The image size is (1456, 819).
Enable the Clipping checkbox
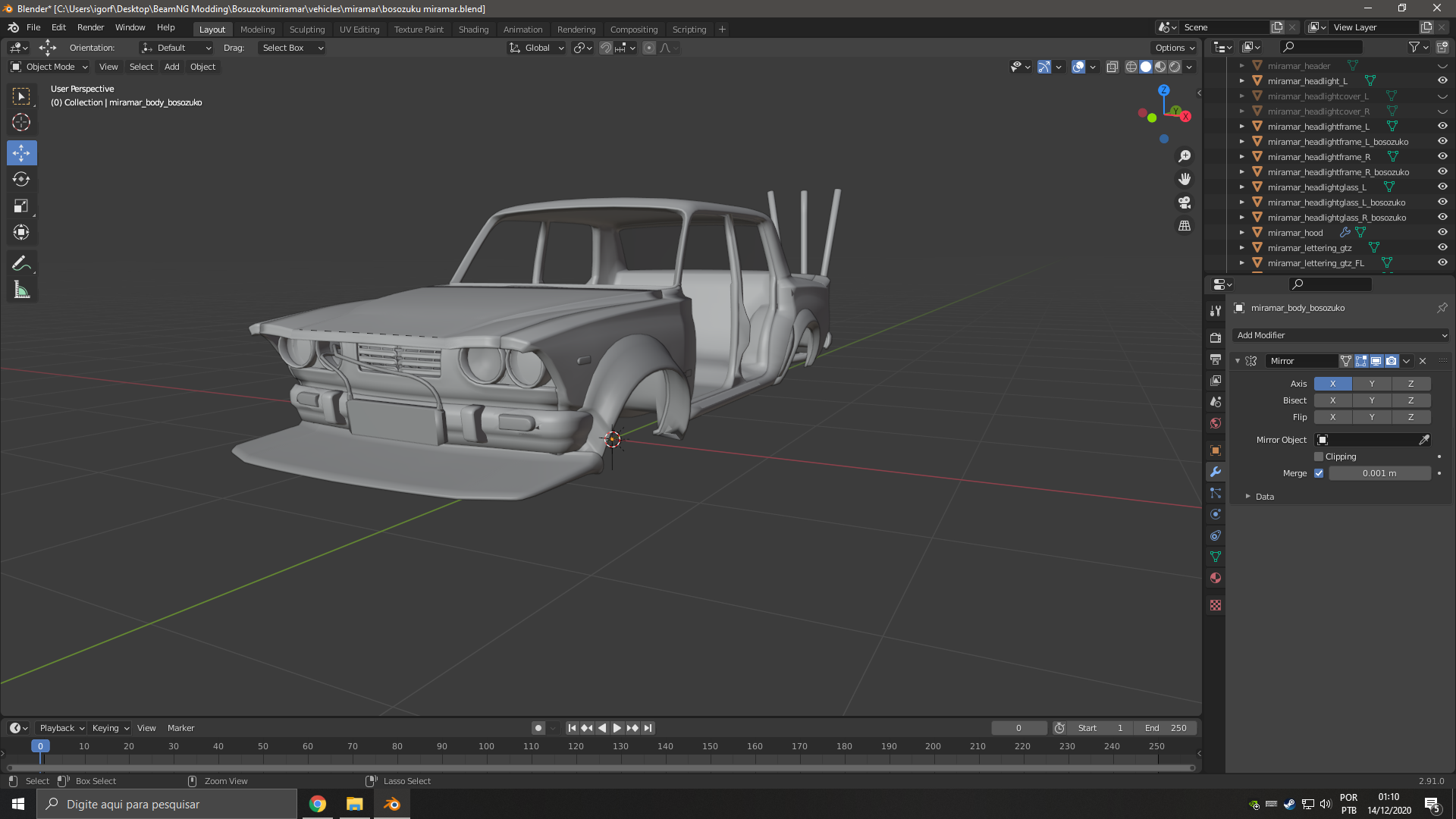coord(1319,457)
